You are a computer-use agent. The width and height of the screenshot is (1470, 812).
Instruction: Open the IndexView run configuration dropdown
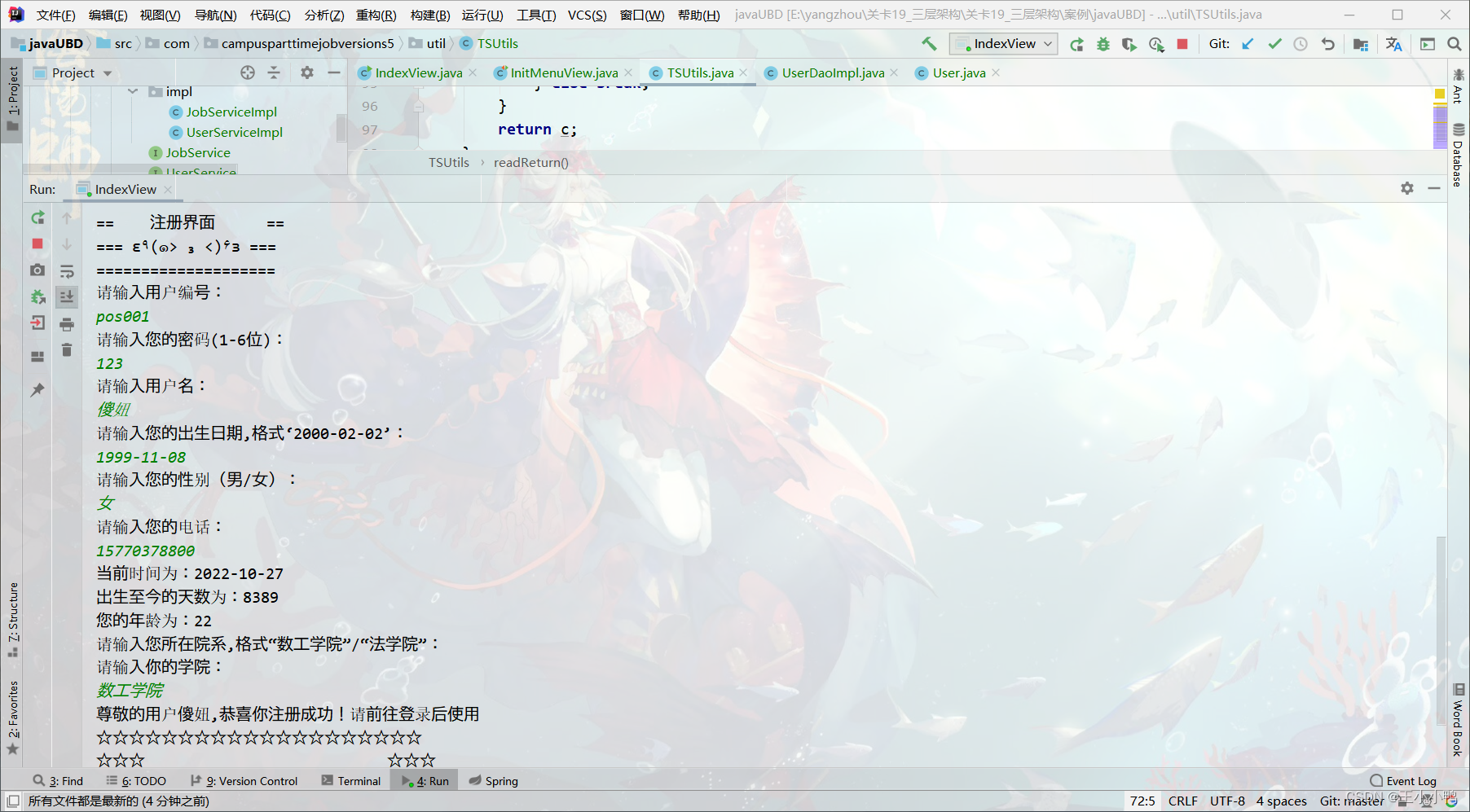[x=1004, y=44]
